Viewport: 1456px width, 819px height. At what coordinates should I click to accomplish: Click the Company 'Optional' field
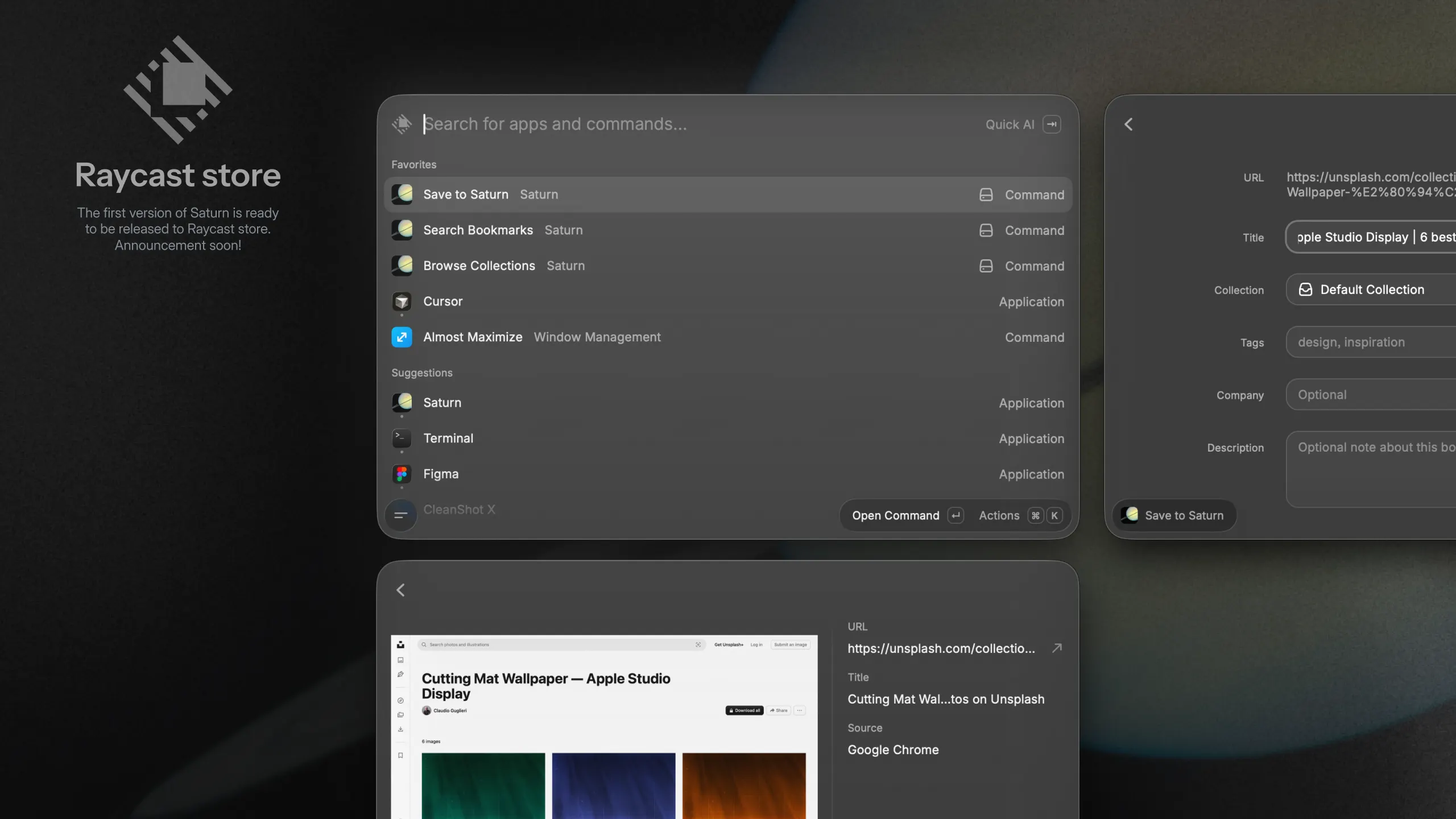click(x=1371, y=395)
